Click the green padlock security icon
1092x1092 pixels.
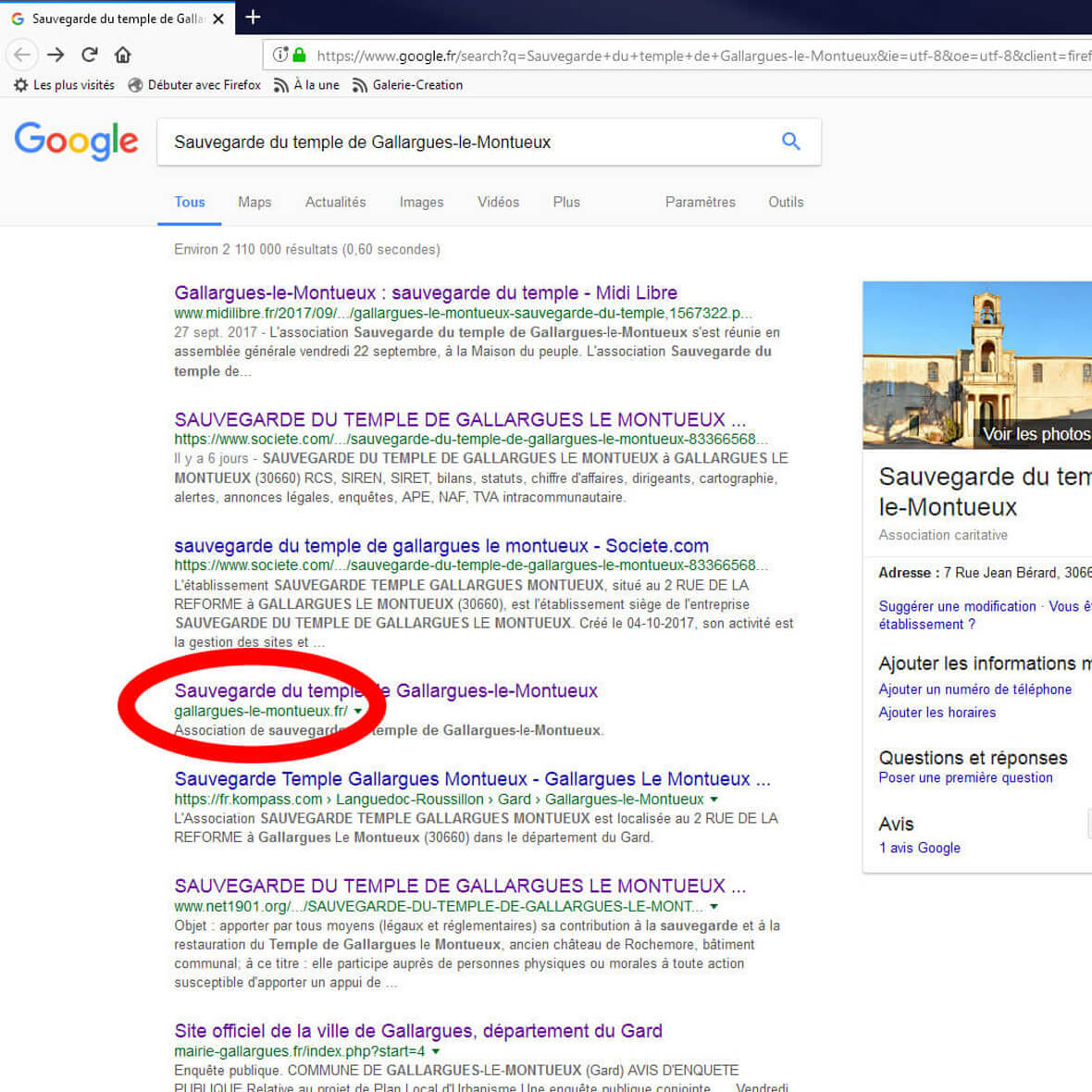[300, 55]
